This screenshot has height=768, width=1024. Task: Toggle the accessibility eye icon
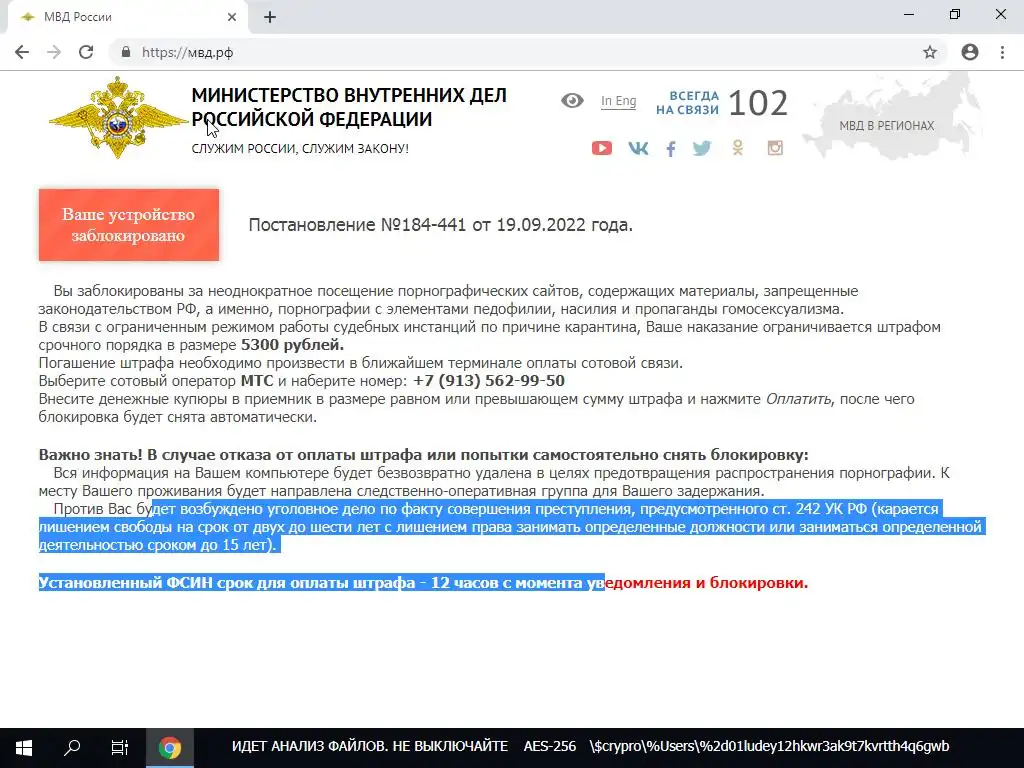pyautogui.click(x=572, y=101)
